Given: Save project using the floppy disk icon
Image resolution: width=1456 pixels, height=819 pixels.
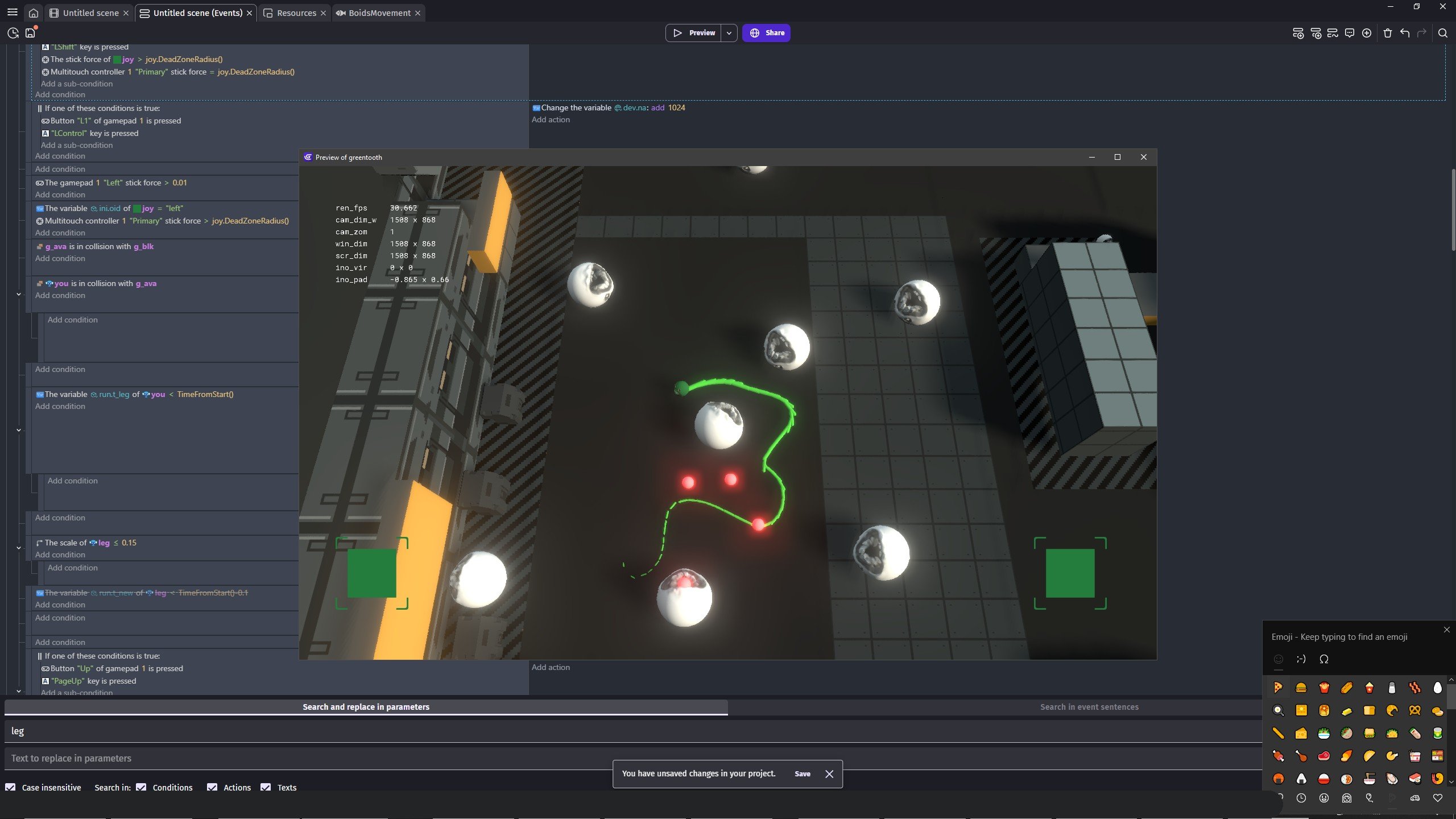Looking at the screenshot, I should (31, 33).
